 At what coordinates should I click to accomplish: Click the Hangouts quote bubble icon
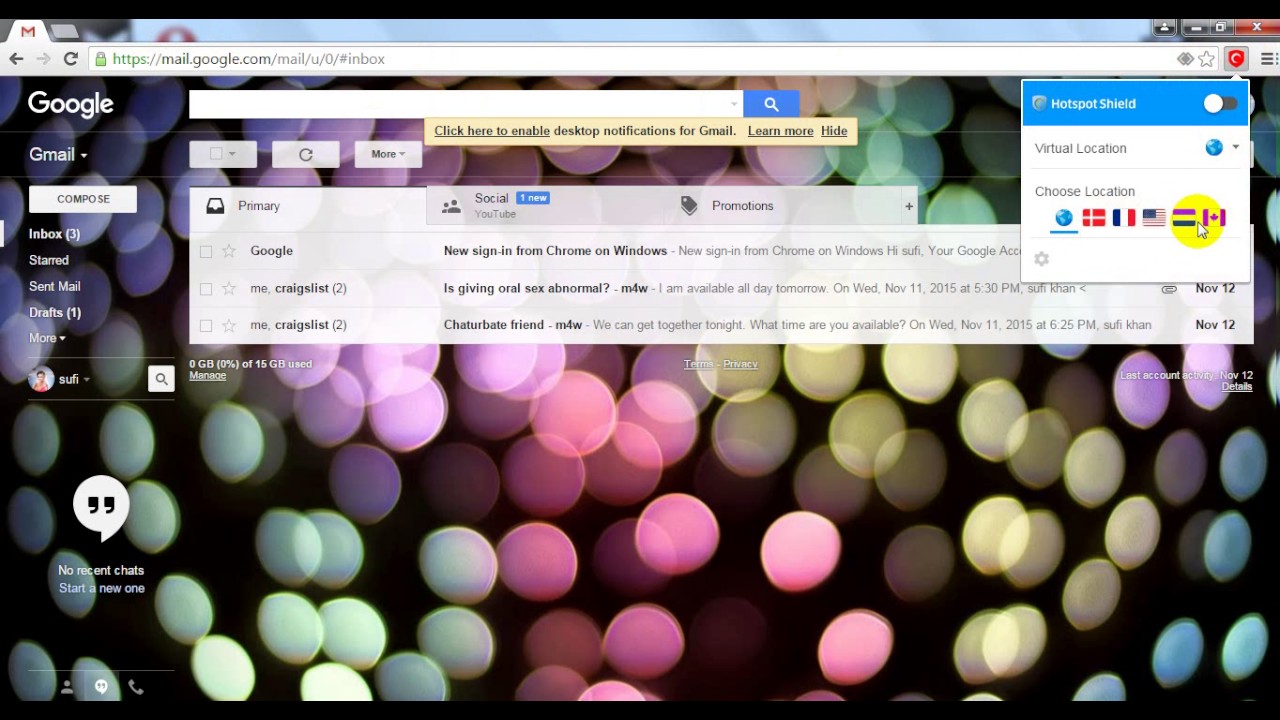coord(101,508)
